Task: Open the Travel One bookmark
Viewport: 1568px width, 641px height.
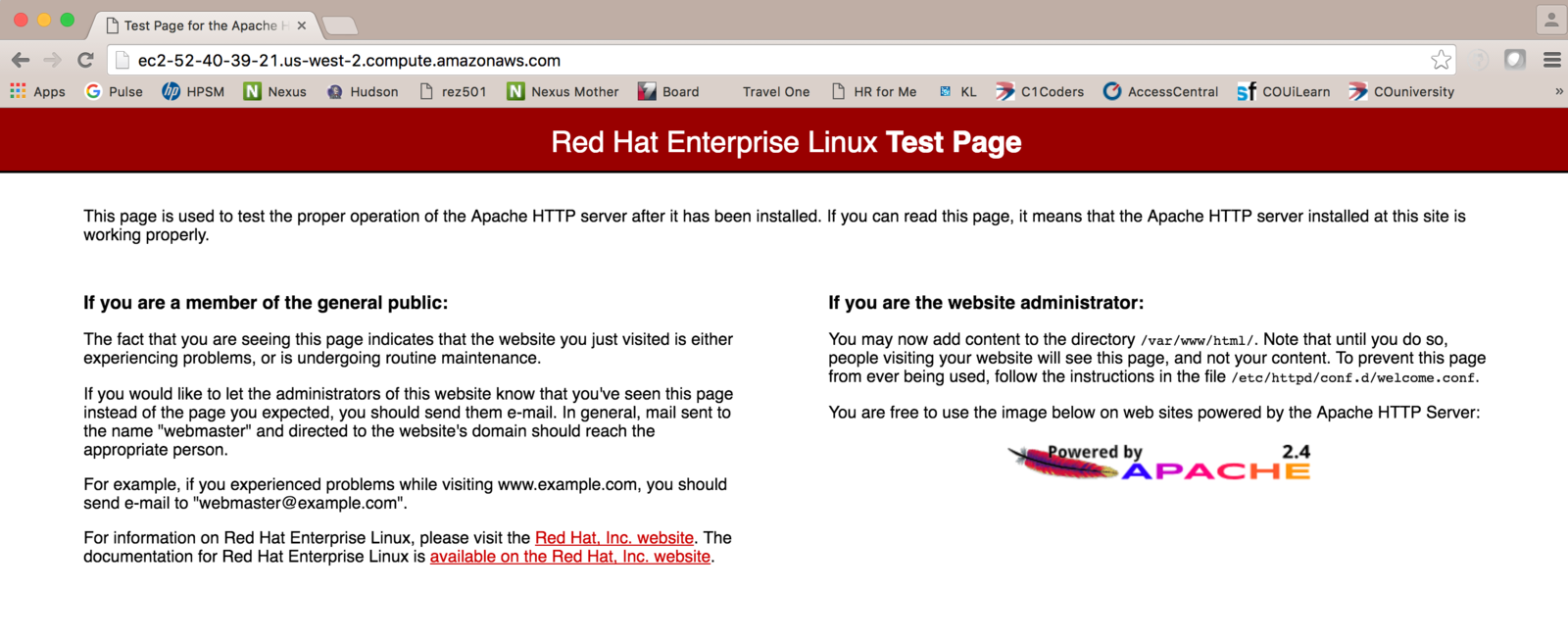Action: [x=776, y=91]
